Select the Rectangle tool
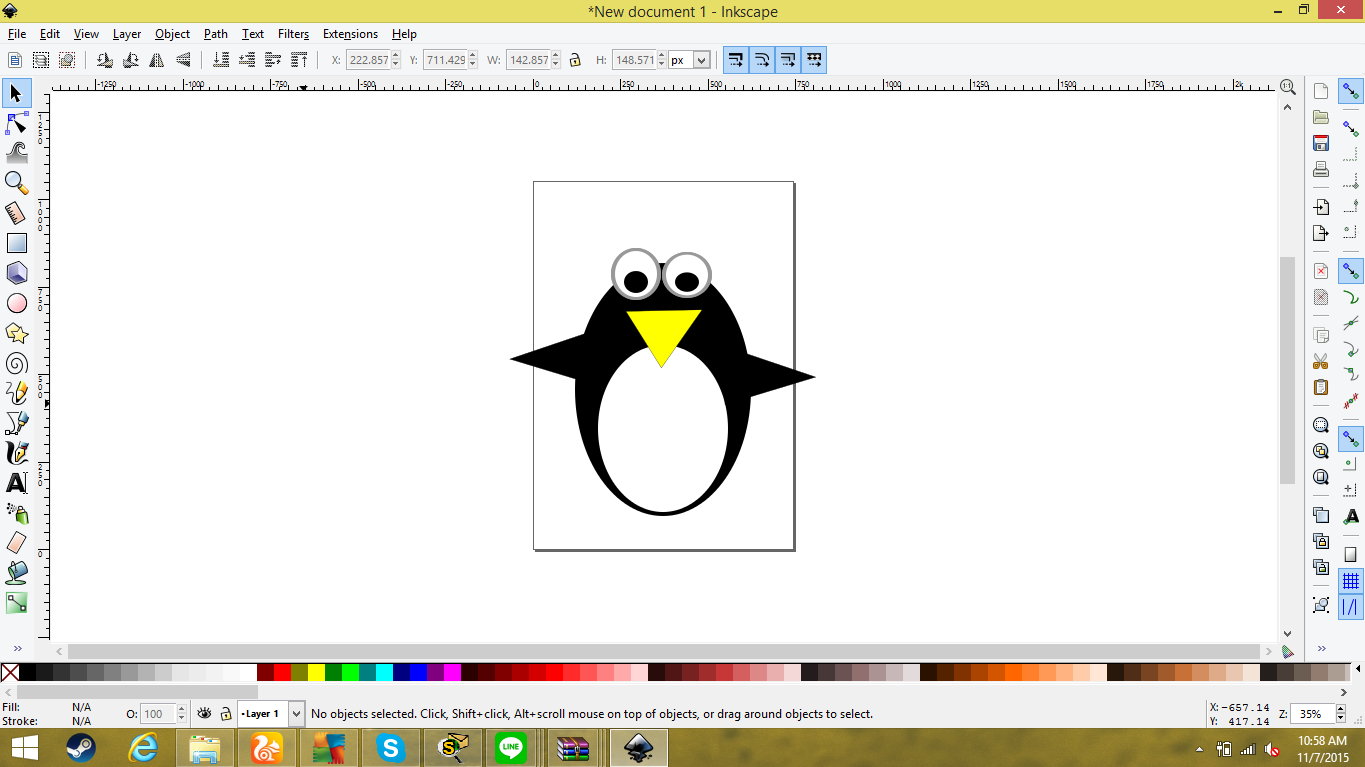The height and width of the screenshot is (767, 1365). (17, 243)
